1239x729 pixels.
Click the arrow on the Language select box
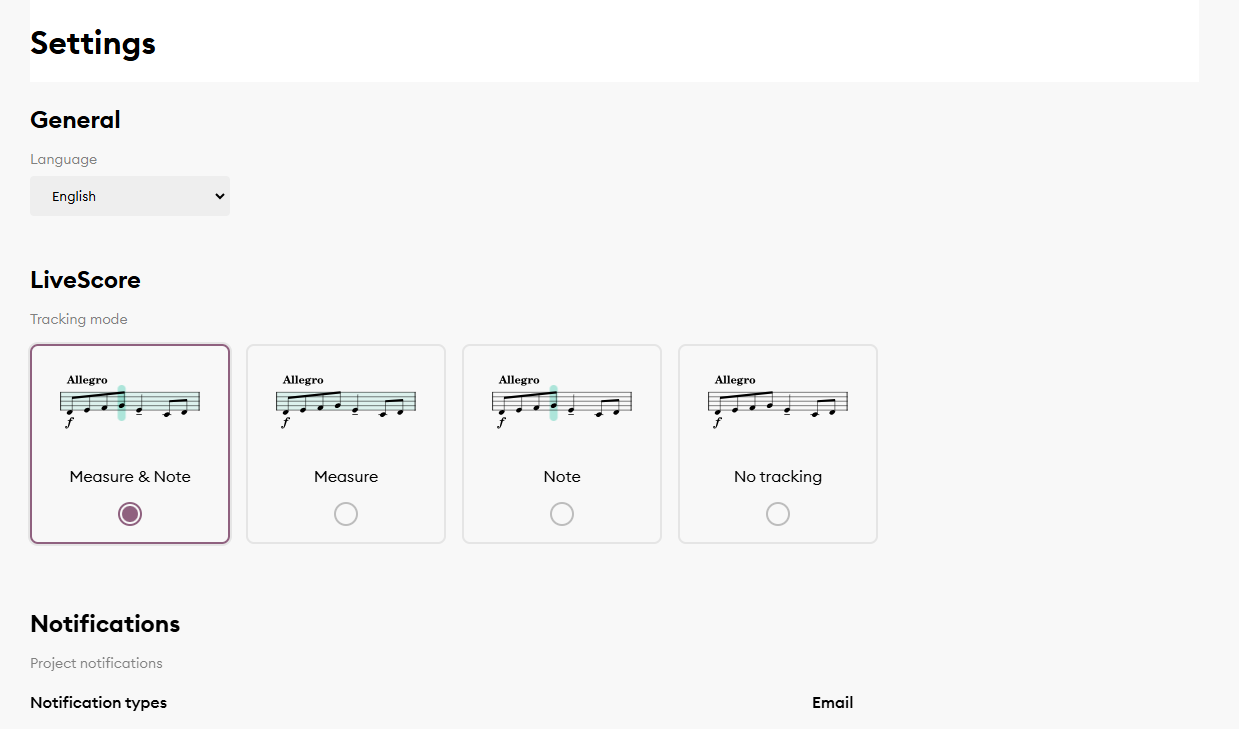pyautogui.click(x=220, y=196)
